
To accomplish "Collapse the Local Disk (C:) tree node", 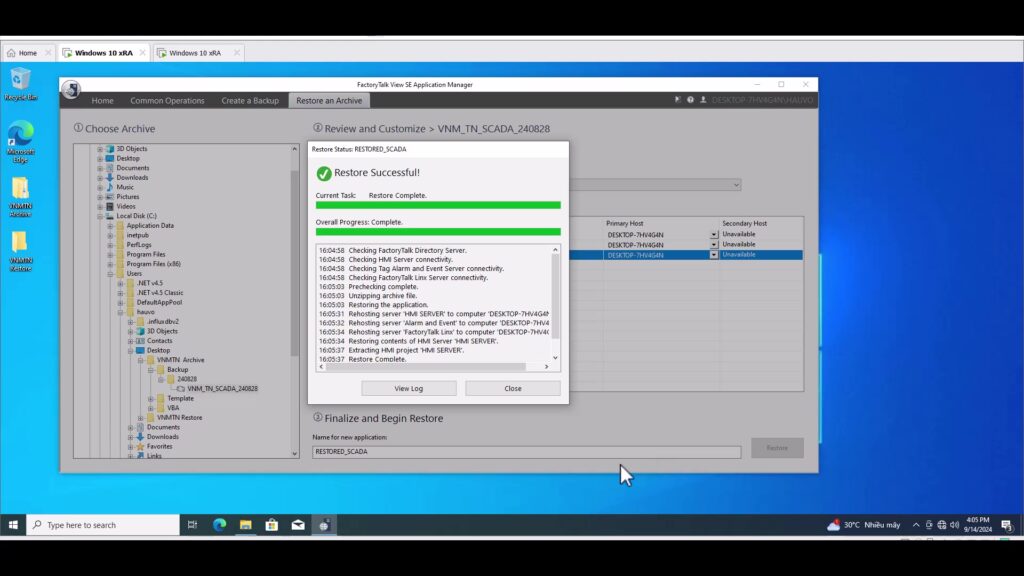I will [100, 216].
